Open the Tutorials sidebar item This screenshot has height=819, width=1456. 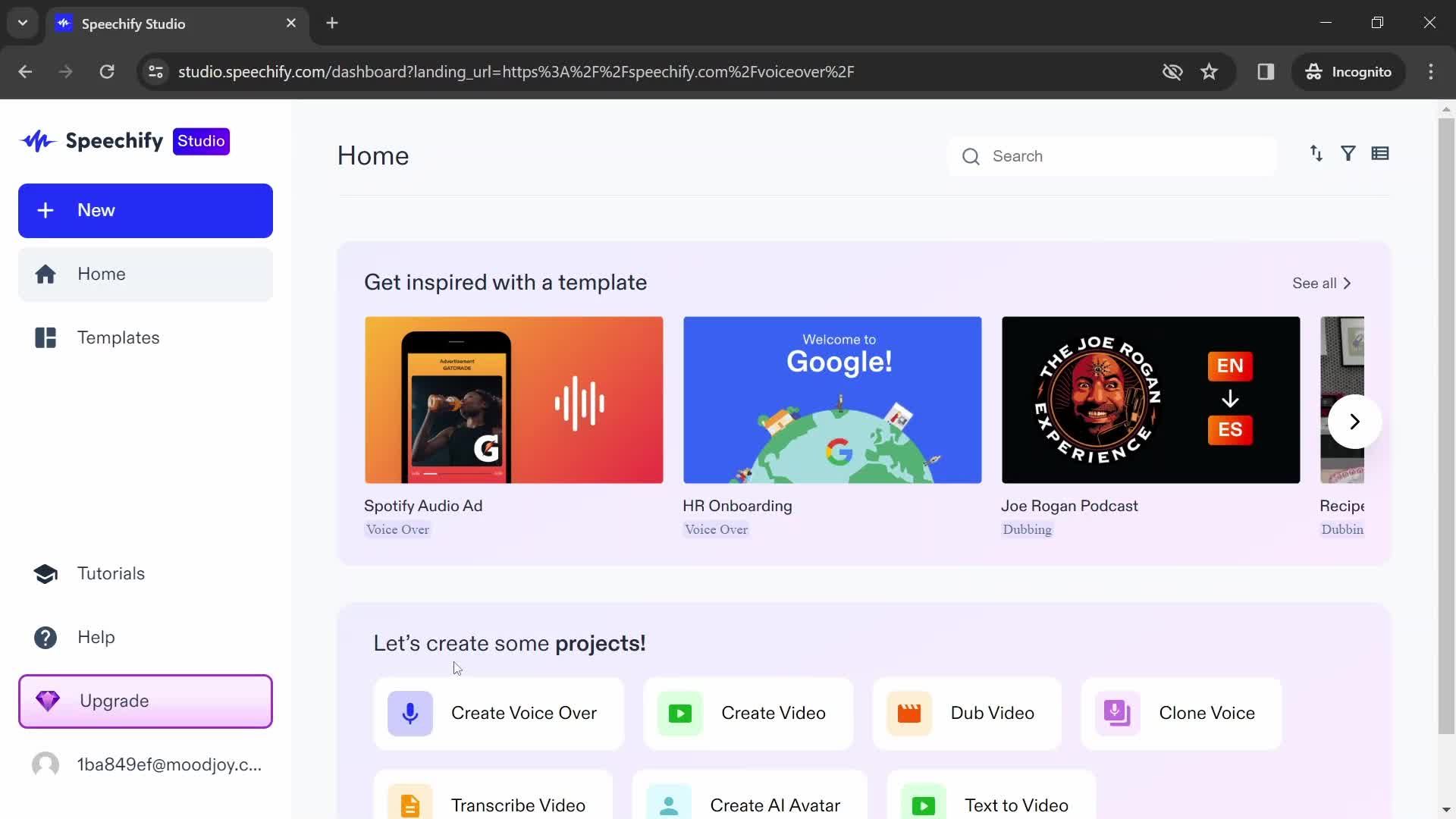[146, 574]
